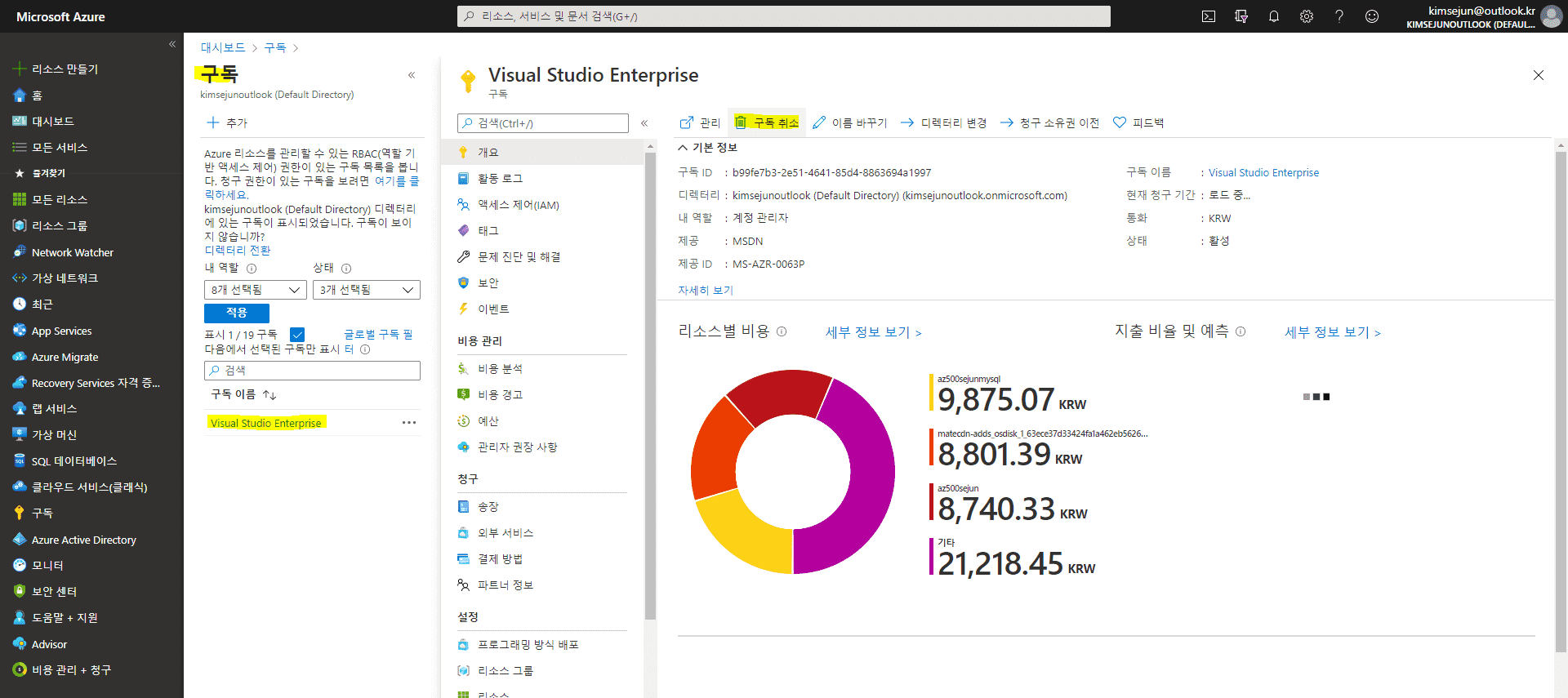This screenshot has height=698, width=1568.
Task: Open help question mark icon
Action: (1339, 16)
